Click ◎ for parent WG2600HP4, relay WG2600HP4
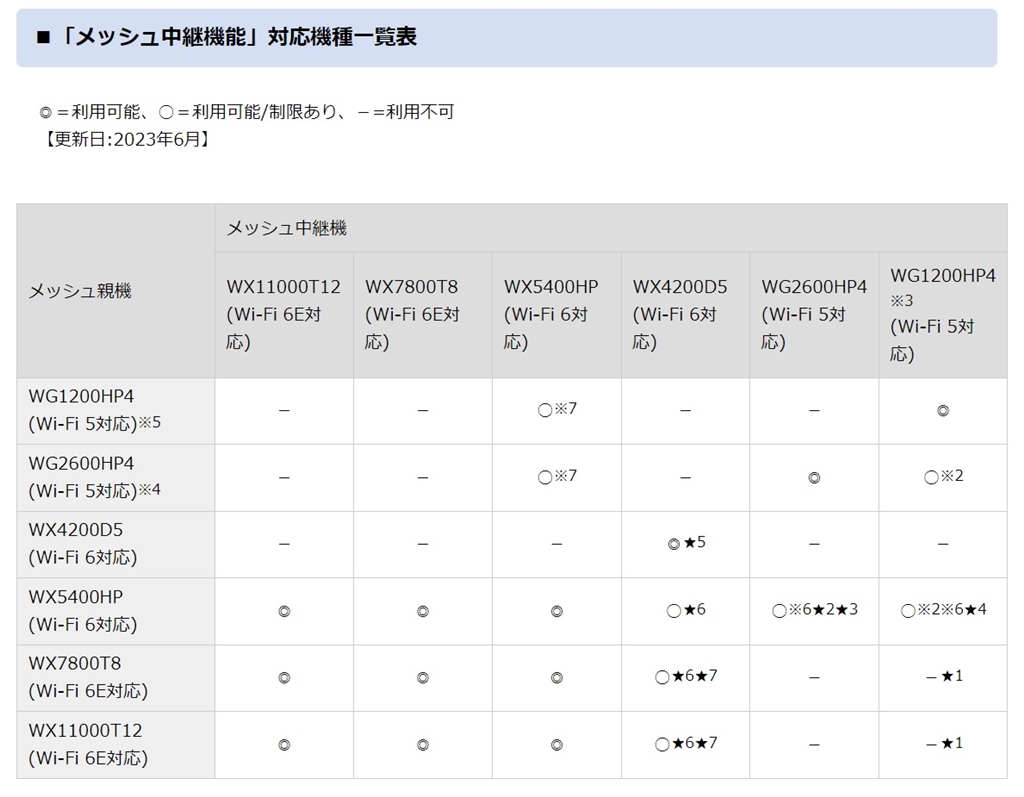The height and width of the screenshot is (797, 1024). pyautogui.click(x=814, y=478)
